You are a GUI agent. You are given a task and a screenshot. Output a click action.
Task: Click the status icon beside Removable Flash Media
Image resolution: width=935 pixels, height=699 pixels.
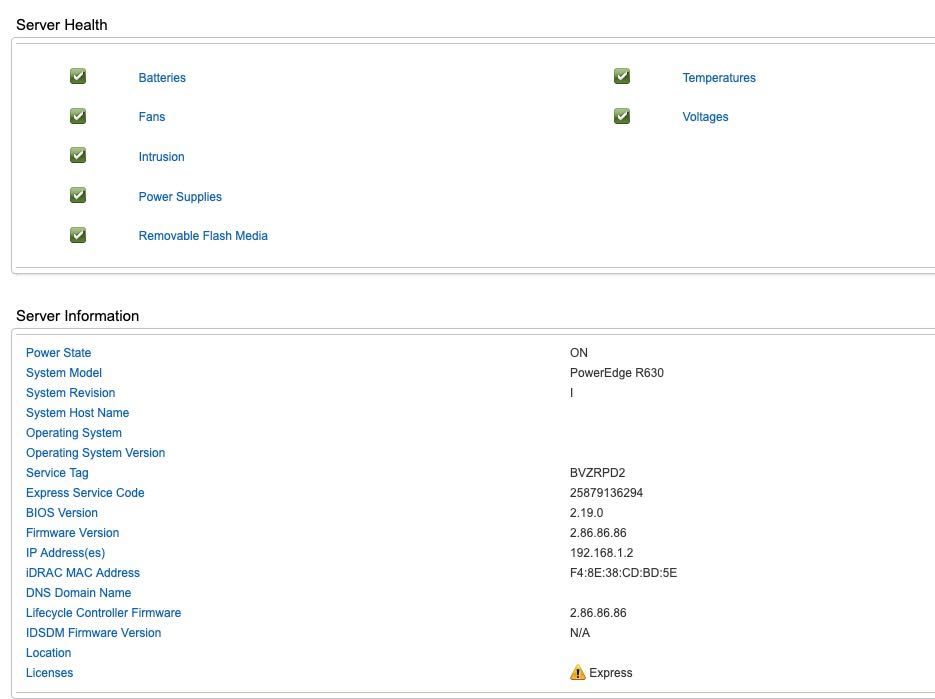[x=78, y=236]
